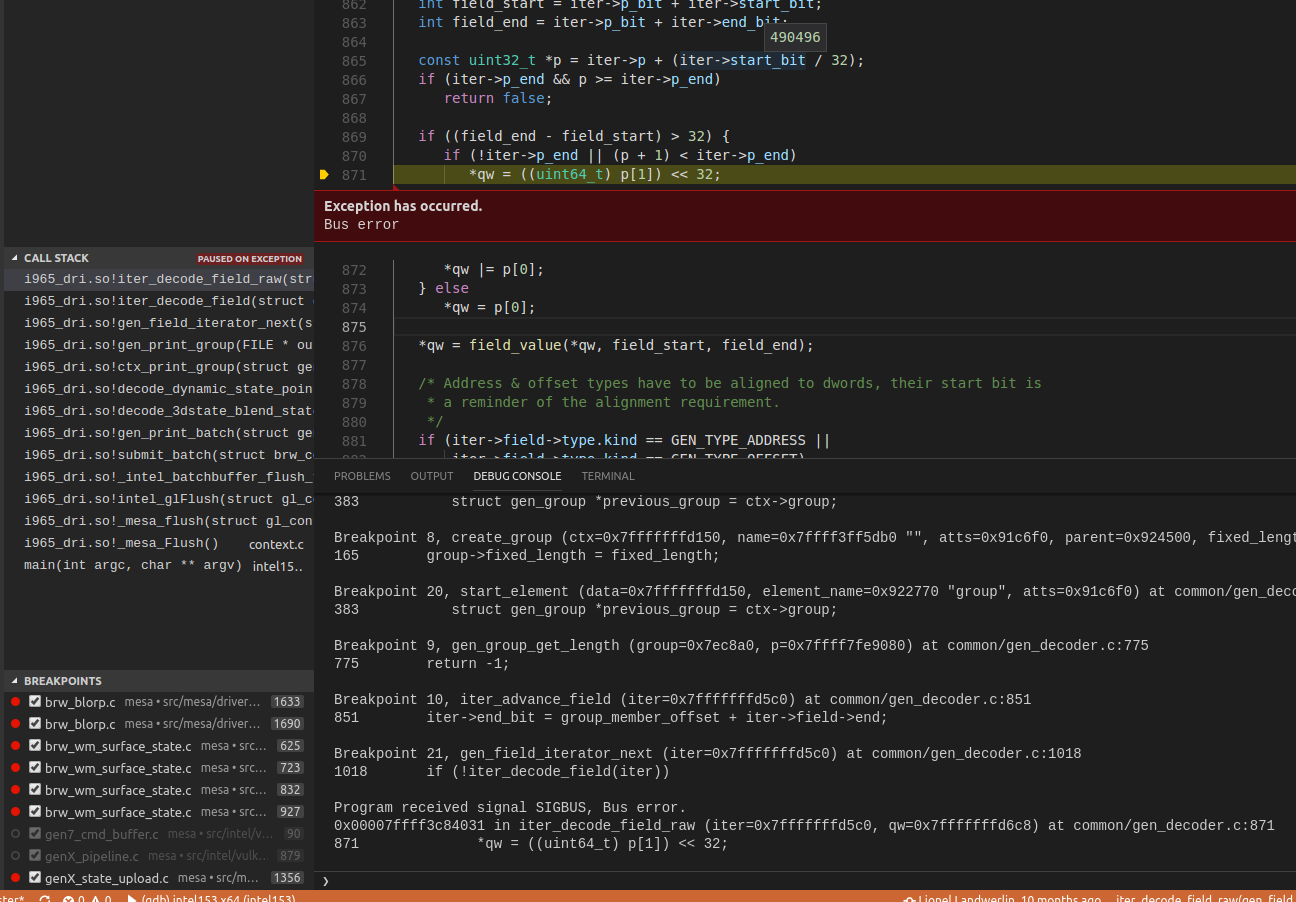Open the Terminal tab
Screen dimensions: 1296x902
[608, 476]
